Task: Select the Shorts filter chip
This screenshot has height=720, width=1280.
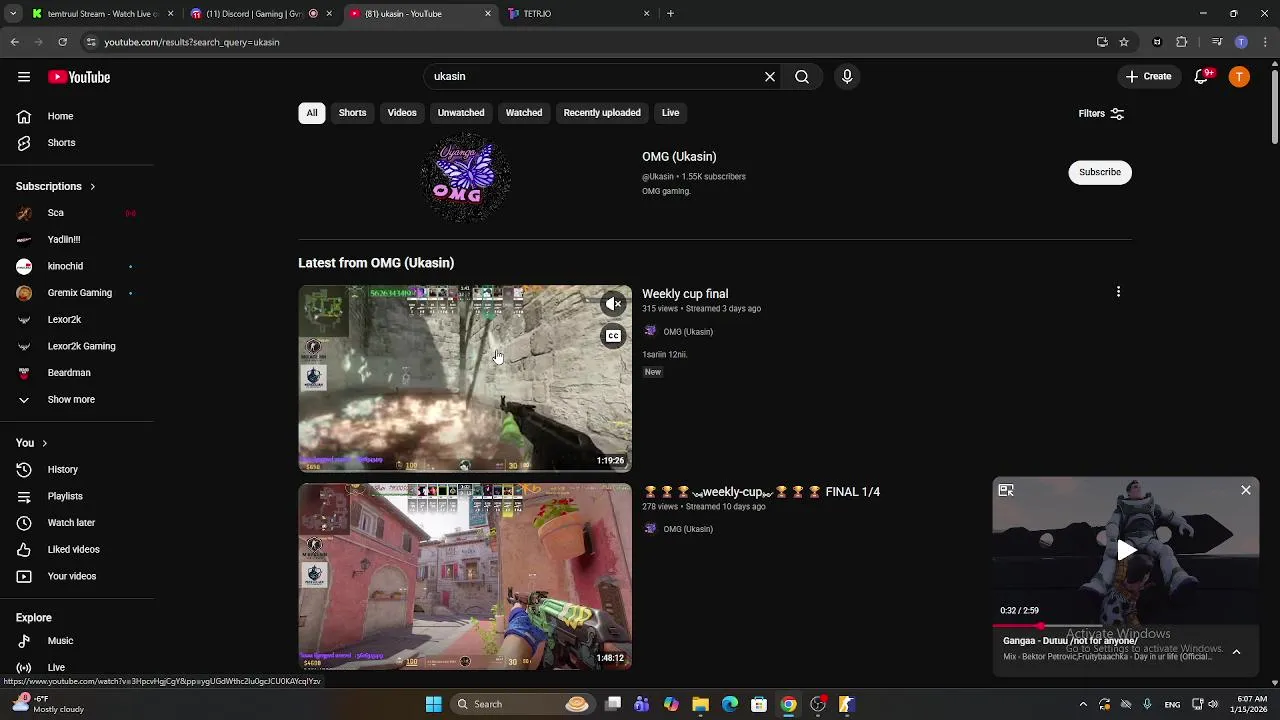Action: [352, 113]
